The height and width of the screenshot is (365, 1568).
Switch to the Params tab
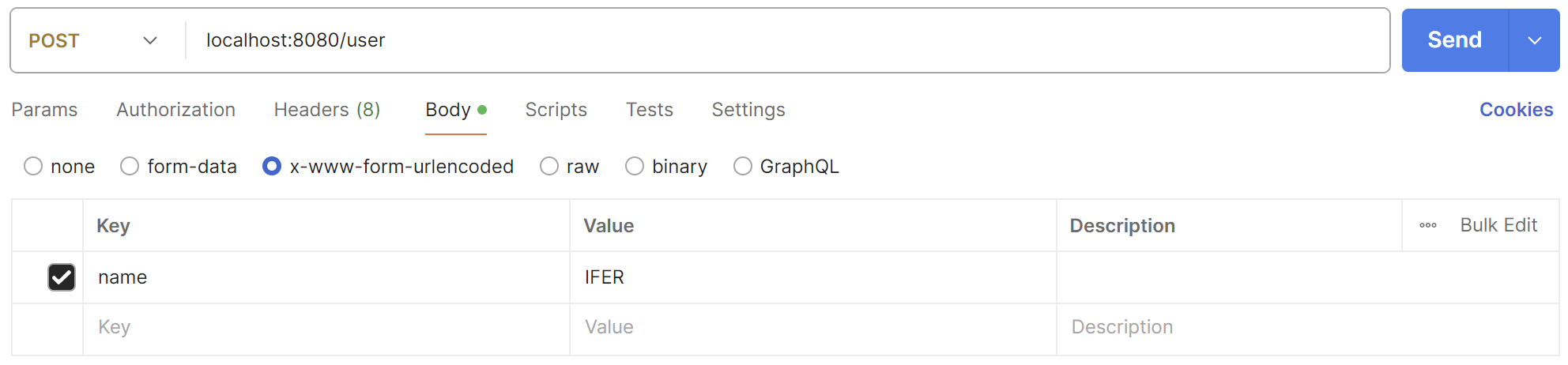coord(44,110)
